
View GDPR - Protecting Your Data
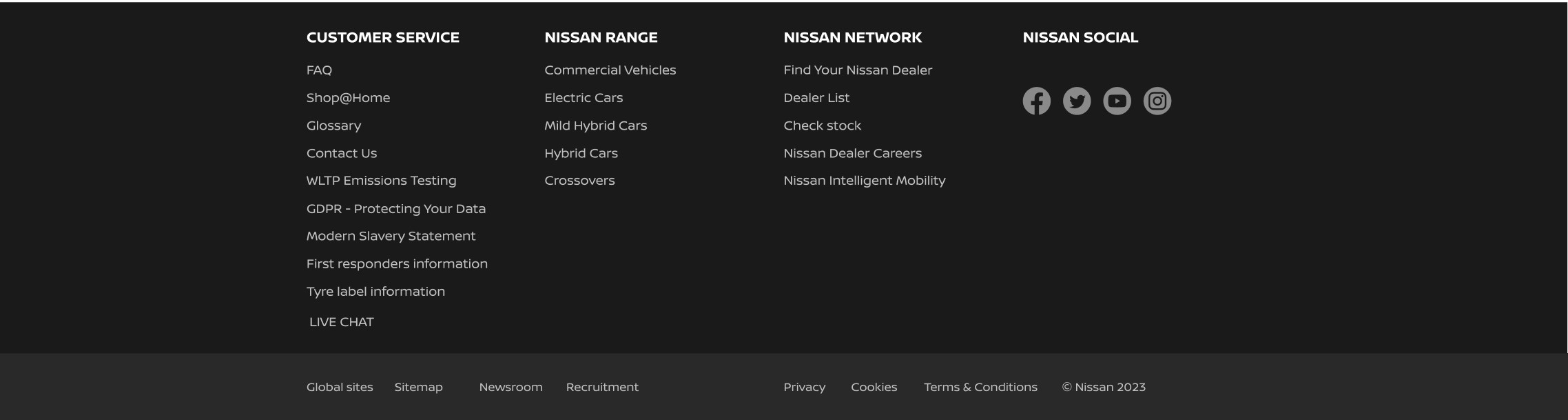pos(396,208)
